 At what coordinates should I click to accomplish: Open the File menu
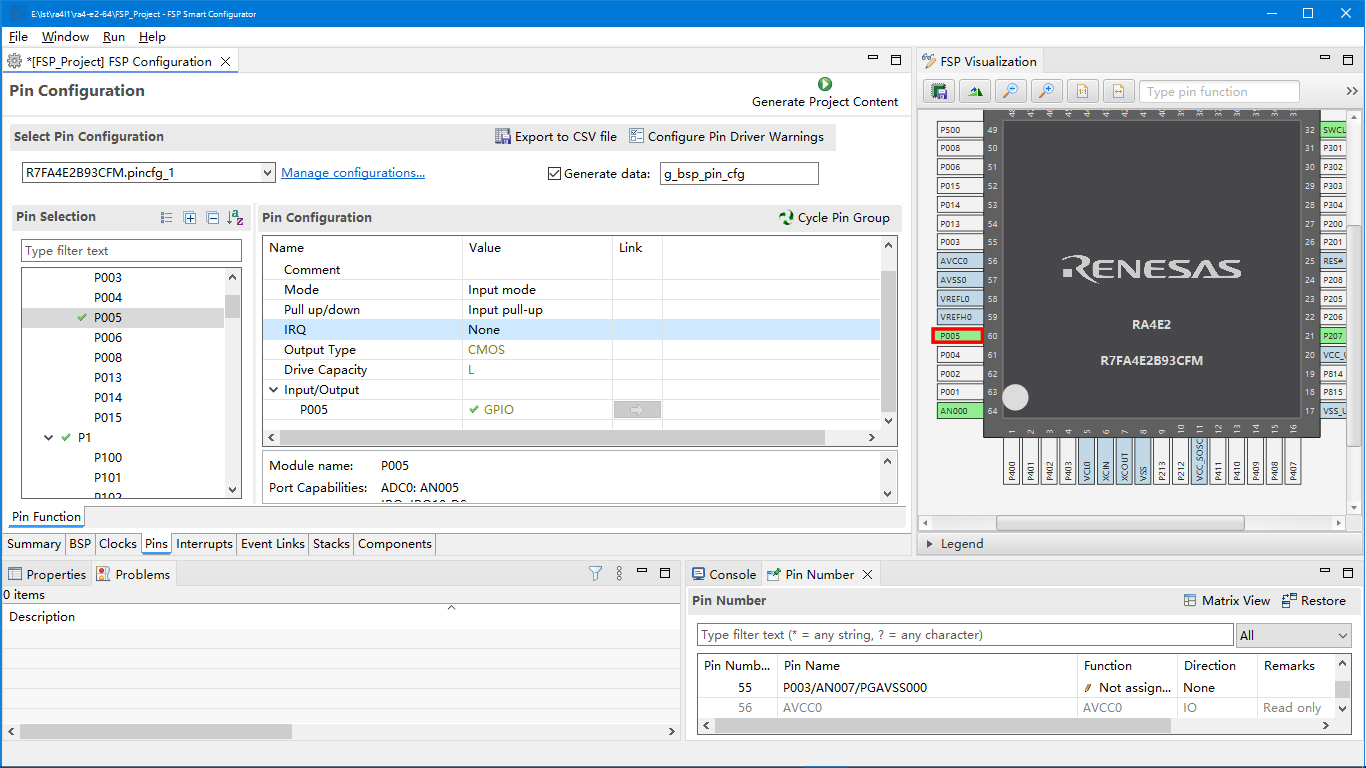click(x=18, y=37)
